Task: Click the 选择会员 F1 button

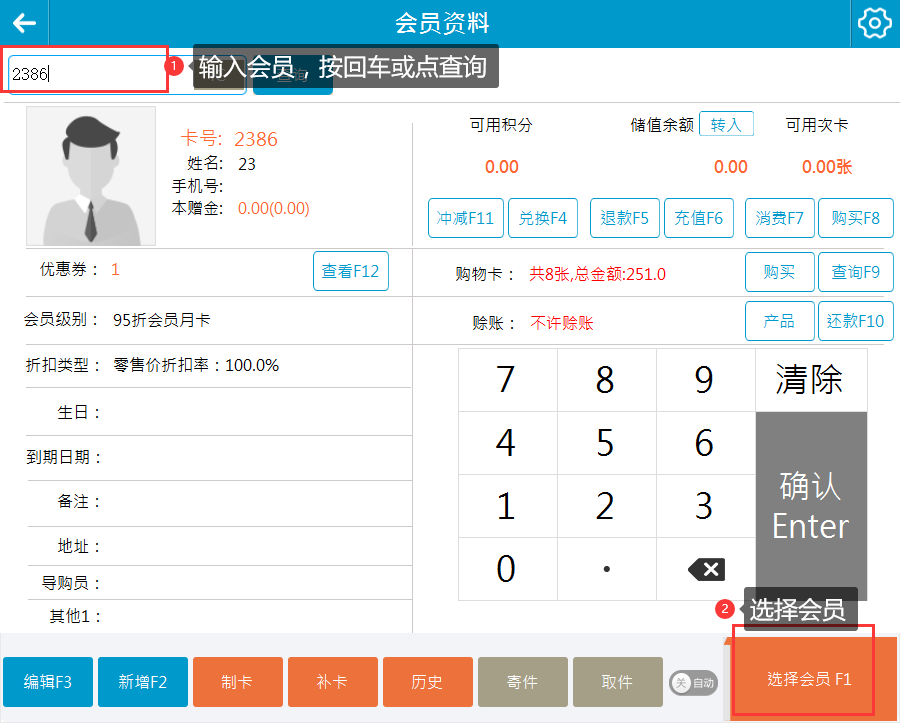Action: point(809,679)
